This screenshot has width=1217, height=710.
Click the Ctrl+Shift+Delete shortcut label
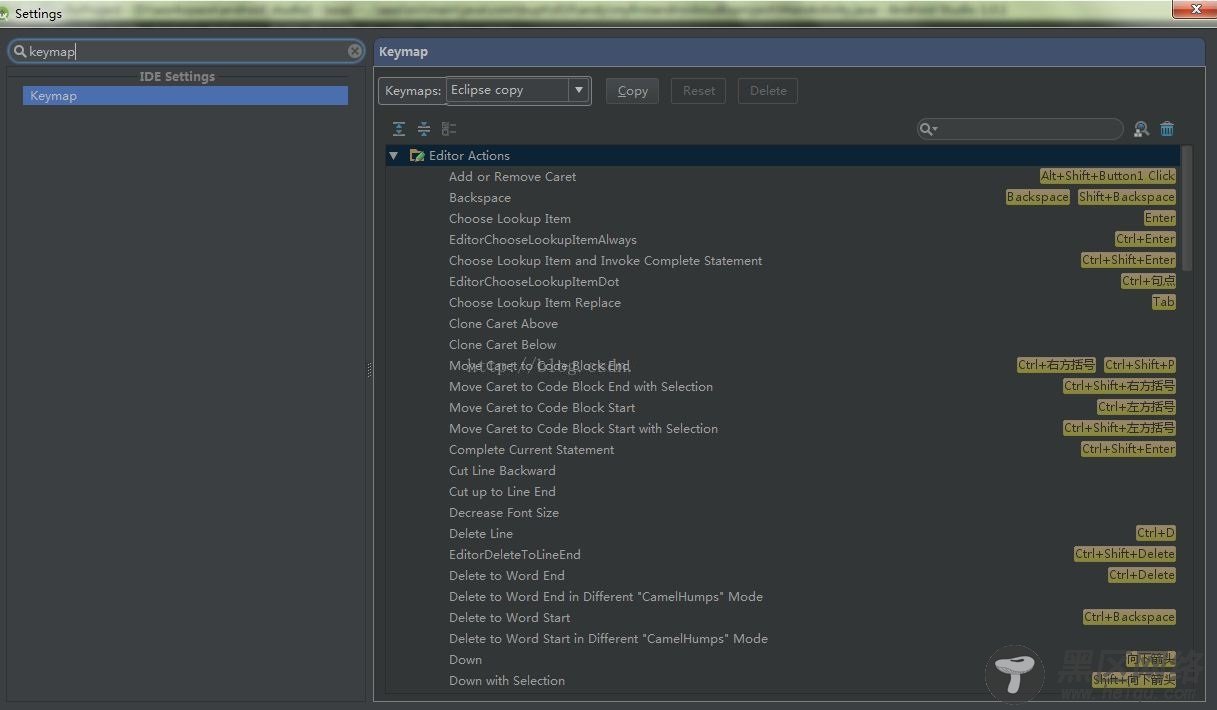click(x=1125, y=554)
